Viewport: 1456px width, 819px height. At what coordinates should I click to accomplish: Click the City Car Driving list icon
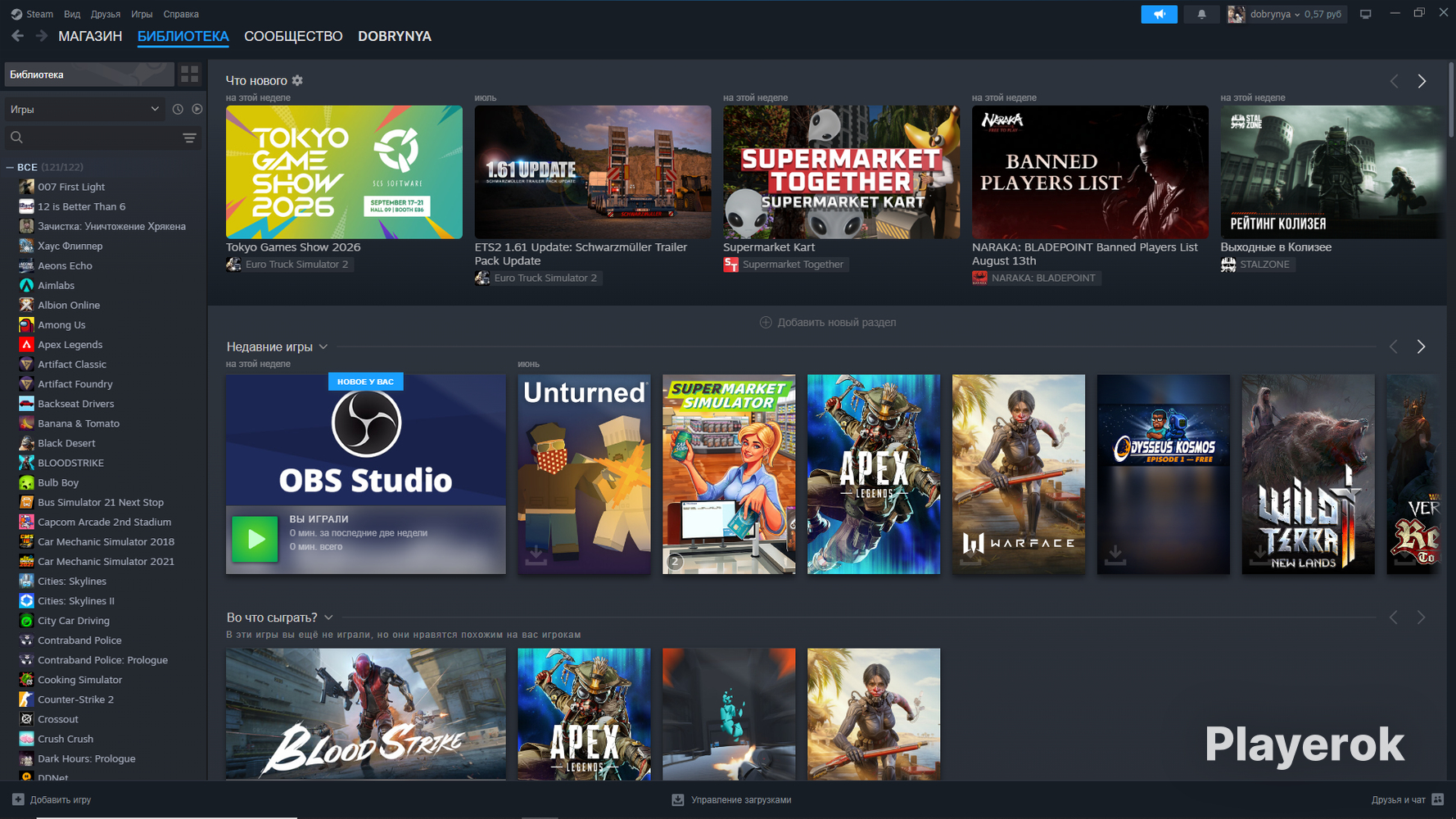pyautogui.click(x=26, y=620)
